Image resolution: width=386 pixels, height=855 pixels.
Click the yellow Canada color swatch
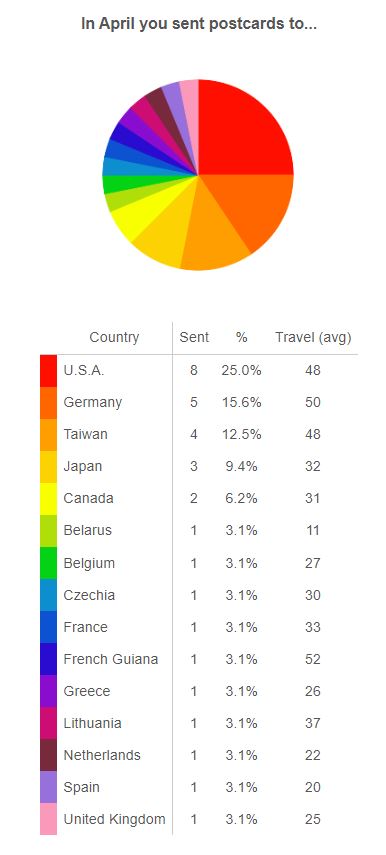49,498
